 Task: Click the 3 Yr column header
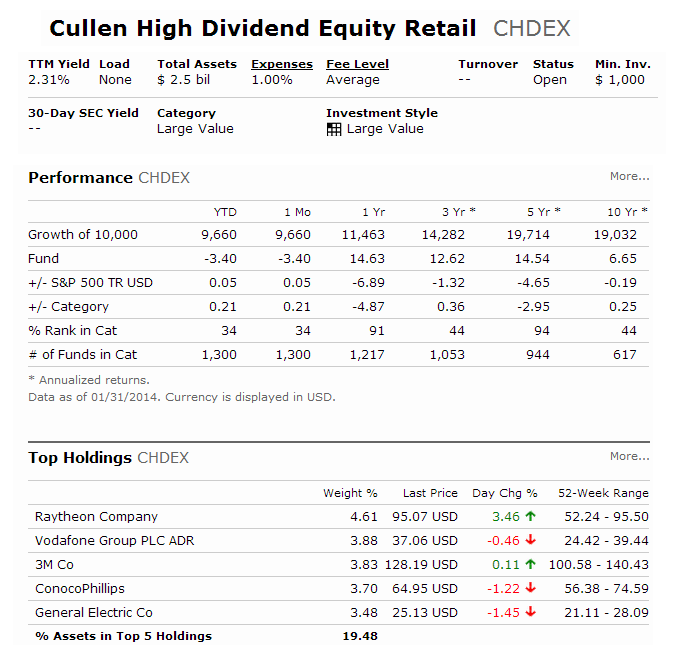pyautogui.click(x=459, y=212)
